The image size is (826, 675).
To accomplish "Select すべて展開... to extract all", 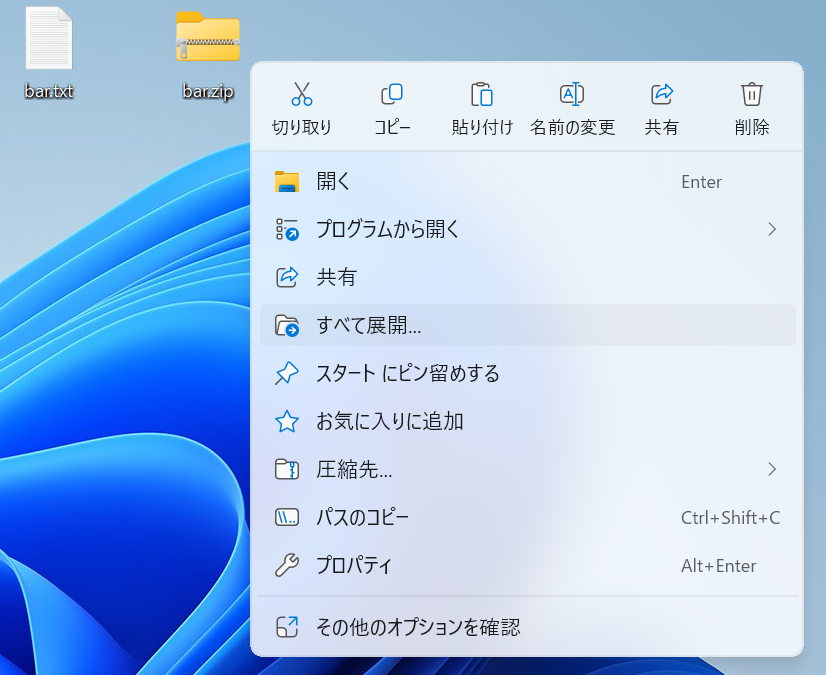I will (x=369, y=325).
